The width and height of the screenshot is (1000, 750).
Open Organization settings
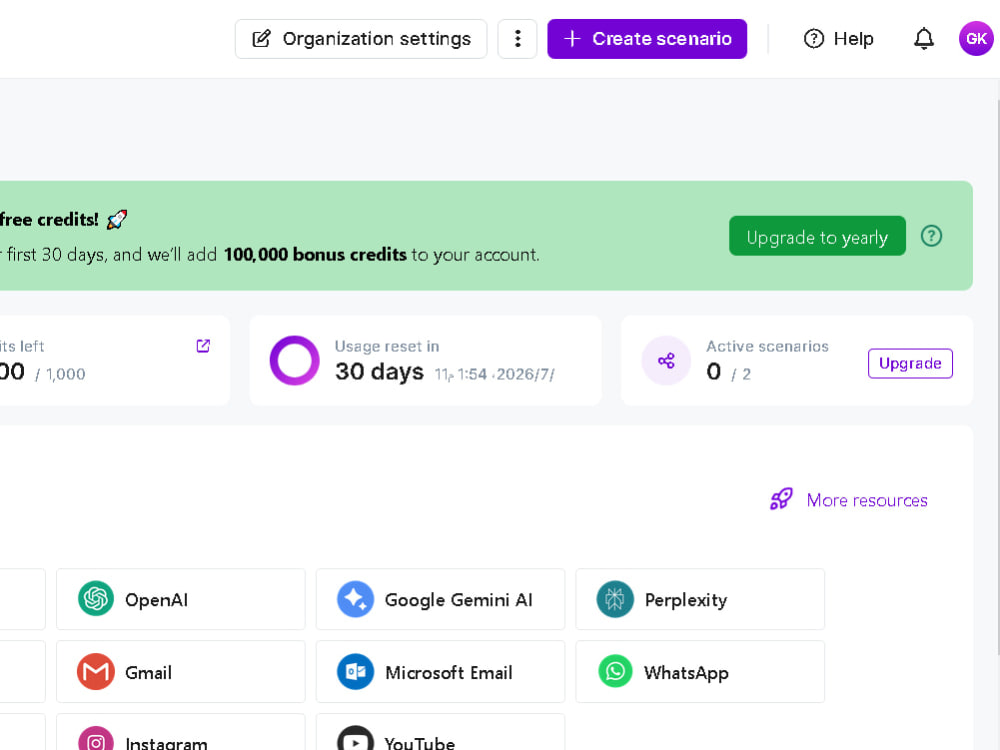coord(361,39)
